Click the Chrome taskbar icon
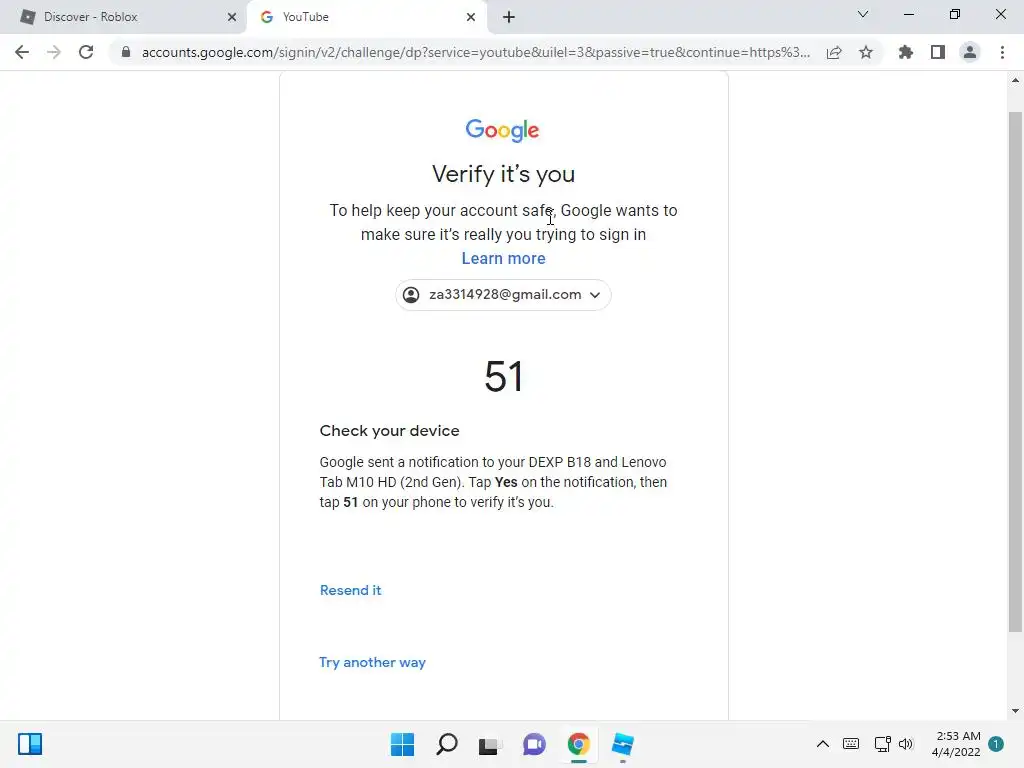Screen dimensions: 1024x768 click(x=579, y=744)
